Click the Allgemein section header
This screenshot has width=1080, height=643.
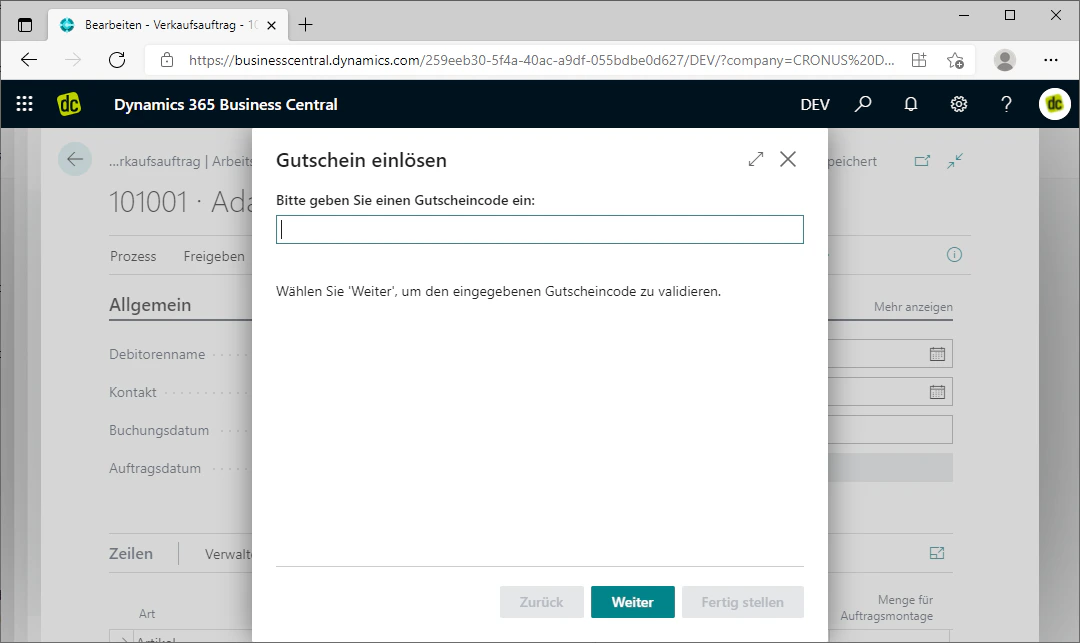tap(150, 305)
